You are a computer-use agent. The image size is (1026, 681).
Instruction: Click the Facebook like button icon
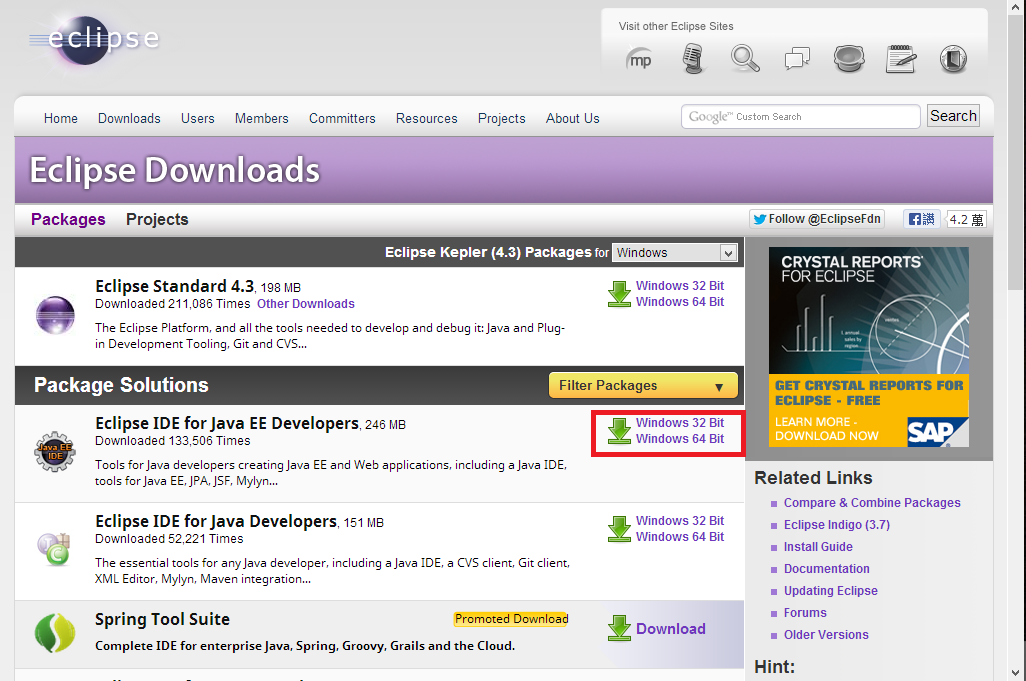click(922, 219)
